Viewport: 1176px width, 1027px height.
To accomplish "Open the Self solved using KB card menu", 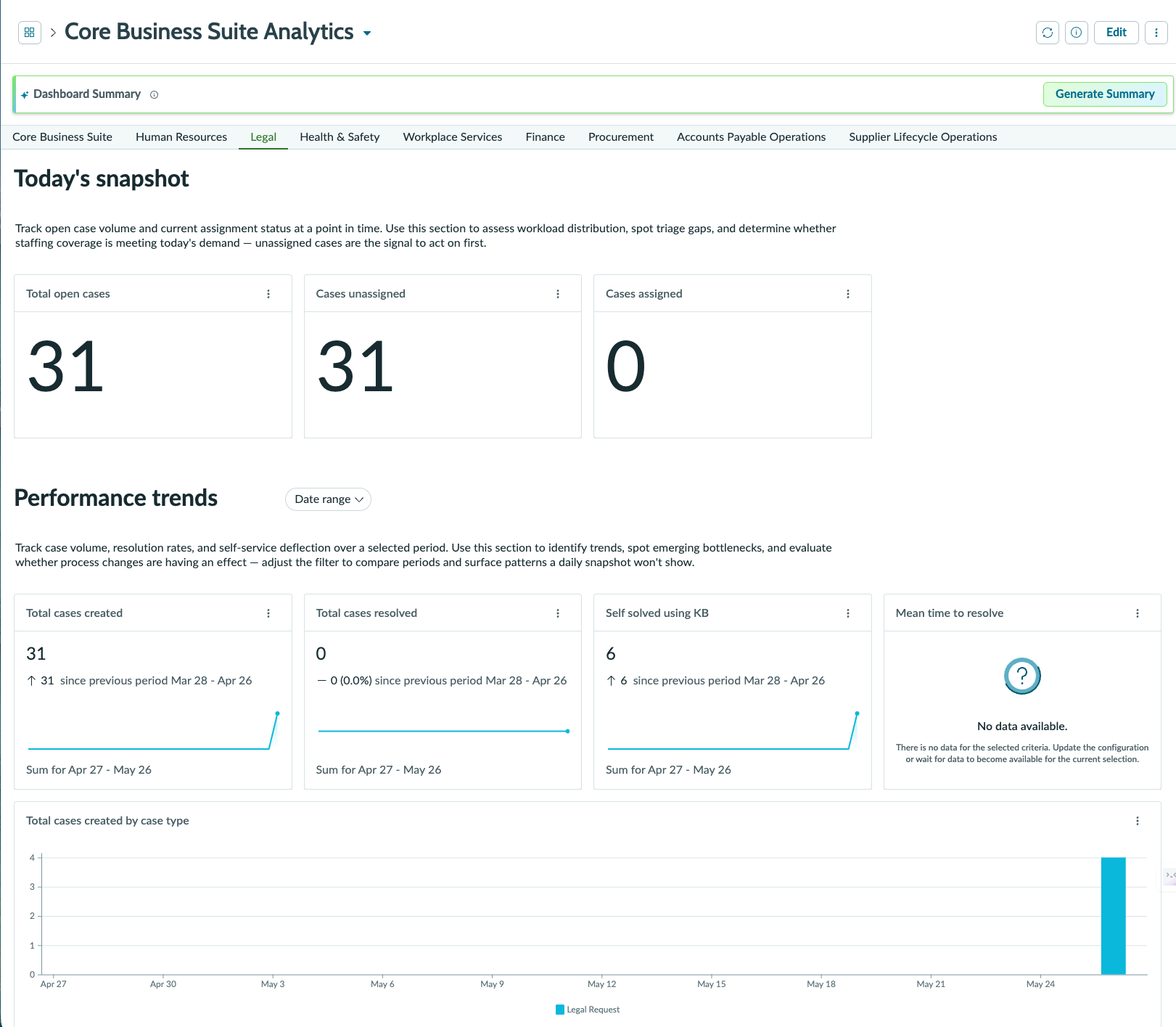I will (x=848, y=613).
